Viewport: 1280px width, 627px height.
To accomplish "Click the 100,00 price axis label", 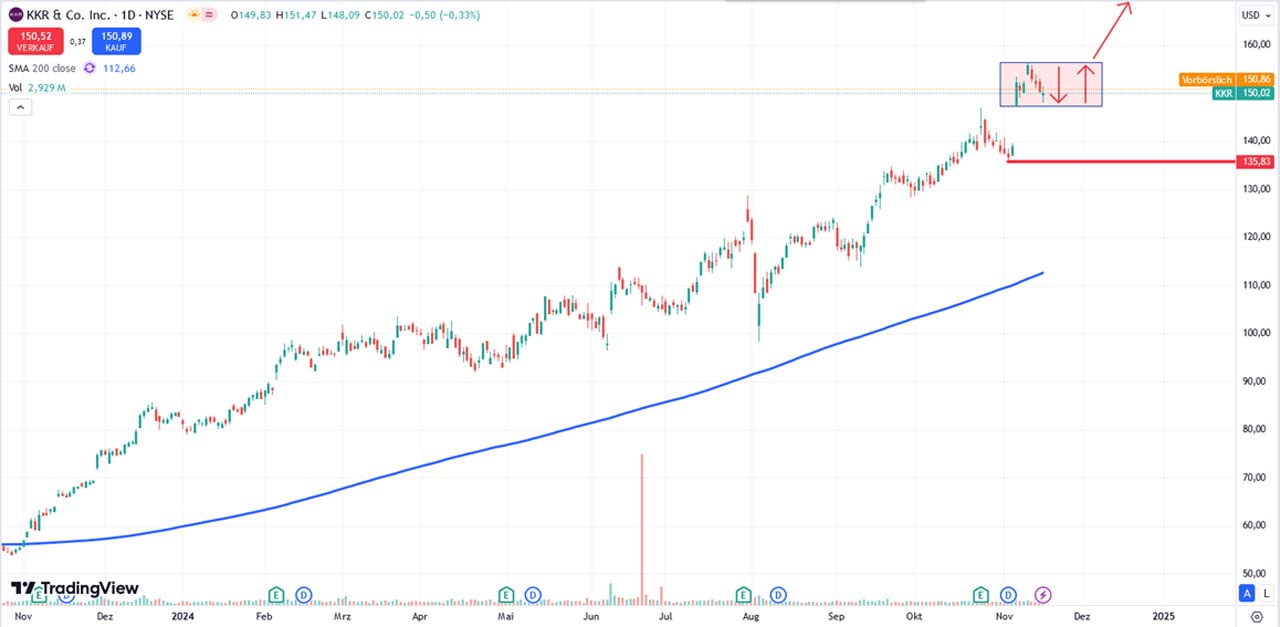I will tap(1256, 333).
